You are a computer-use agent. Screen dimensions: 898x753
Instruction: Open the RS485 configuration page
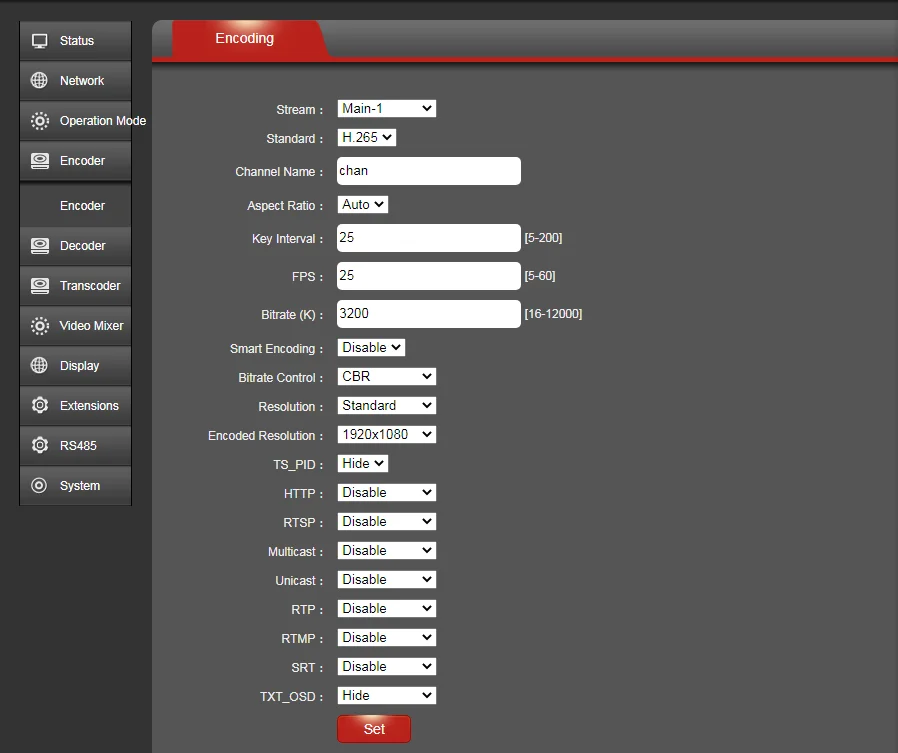75,445
